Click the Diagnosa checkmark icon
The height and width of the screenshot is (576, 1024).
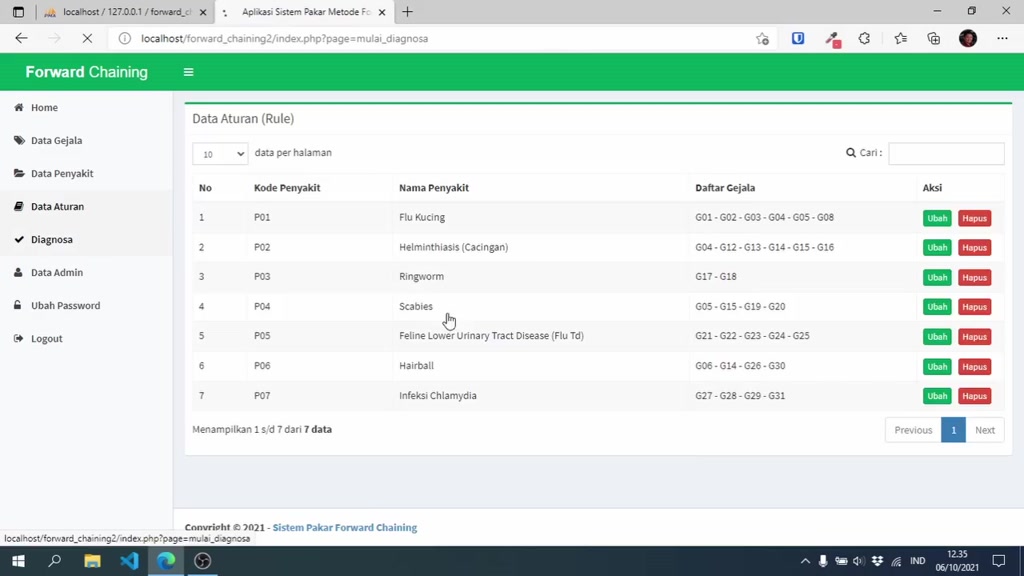point(18,239)
